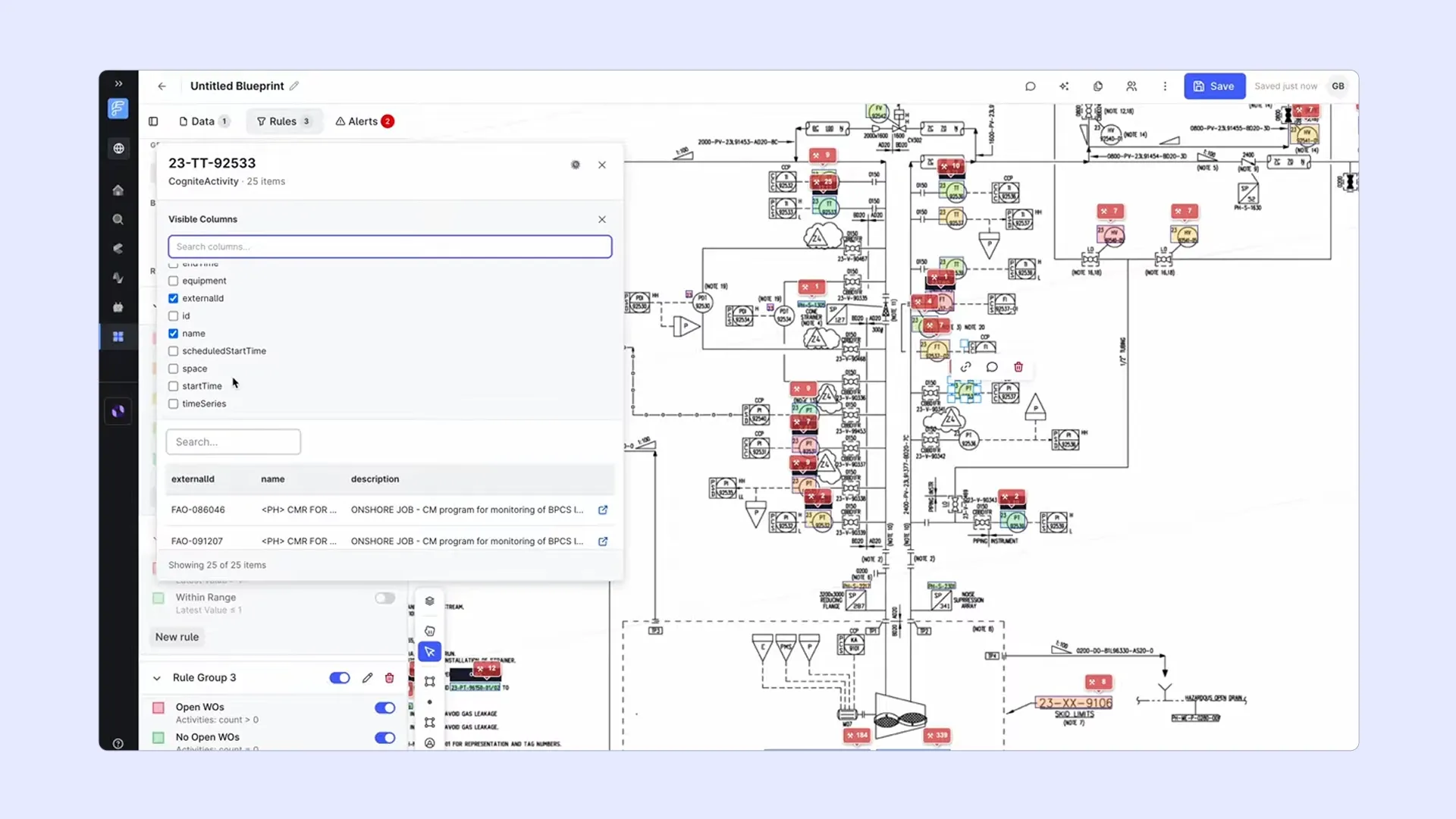1456x819 pixels.
Task: Edit the blueprint title with pencil icon
Action: coord(294,86)
